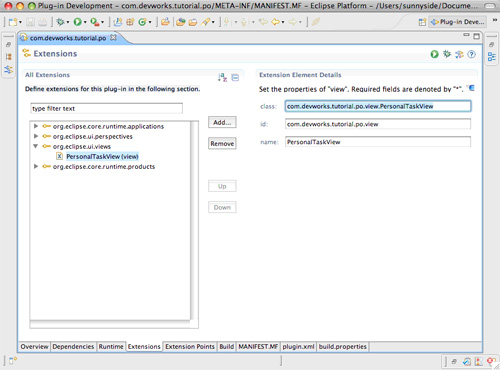This screenshot has height=370, width=500.
Task: Click the Add... button
Action: coord(222,122)
